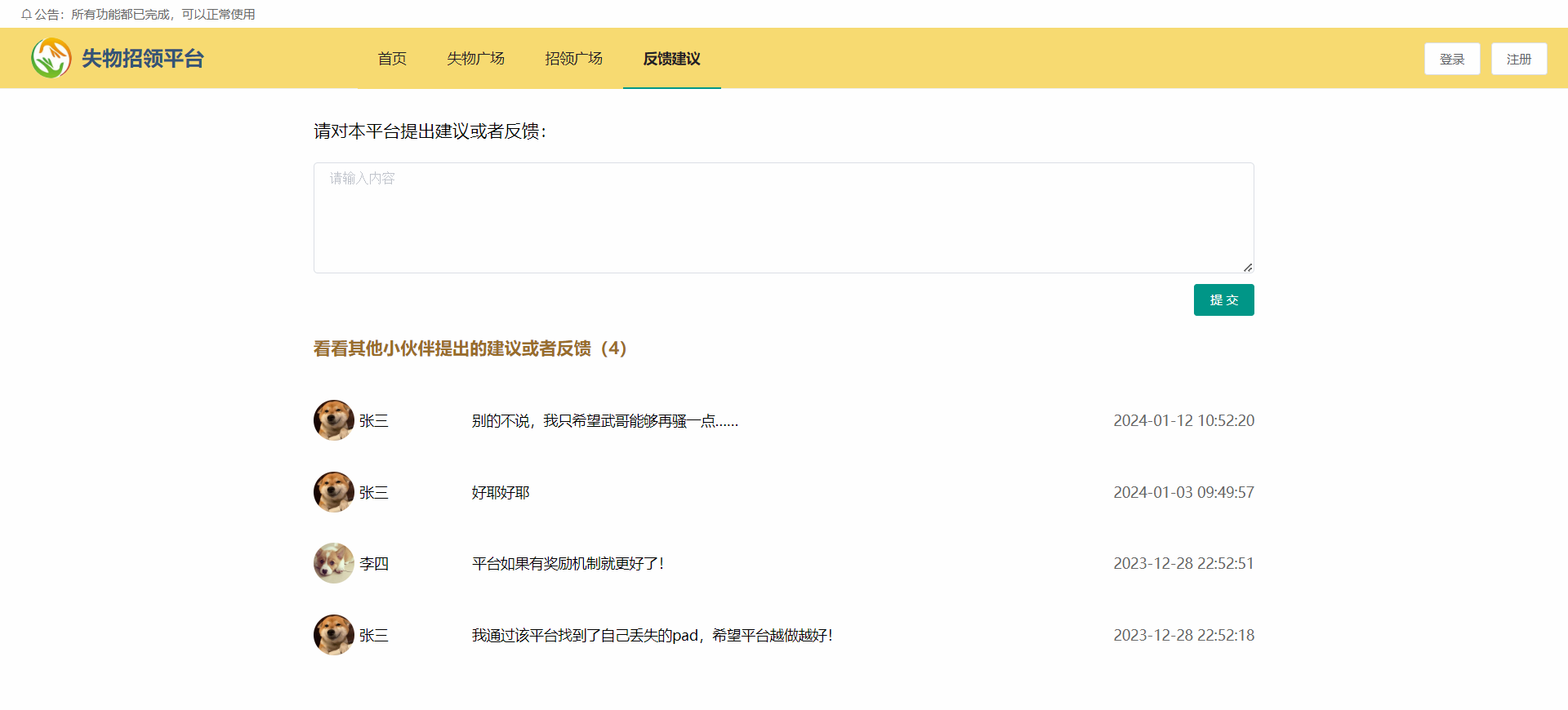
Task: Click the 失物招领平台 title text
Action: click(142, 59)
